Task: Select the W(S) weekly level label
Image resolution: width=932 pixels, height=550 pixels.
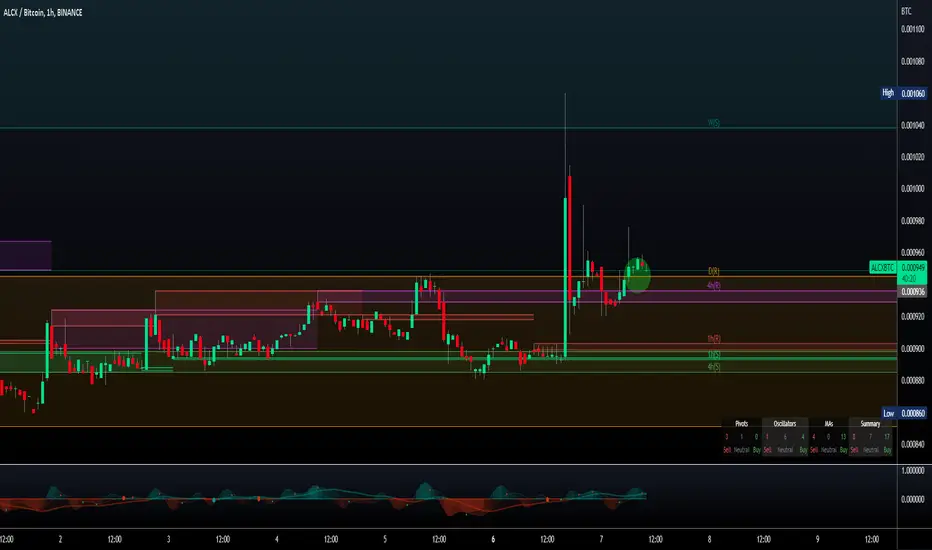Action: (x=714, y=123)
